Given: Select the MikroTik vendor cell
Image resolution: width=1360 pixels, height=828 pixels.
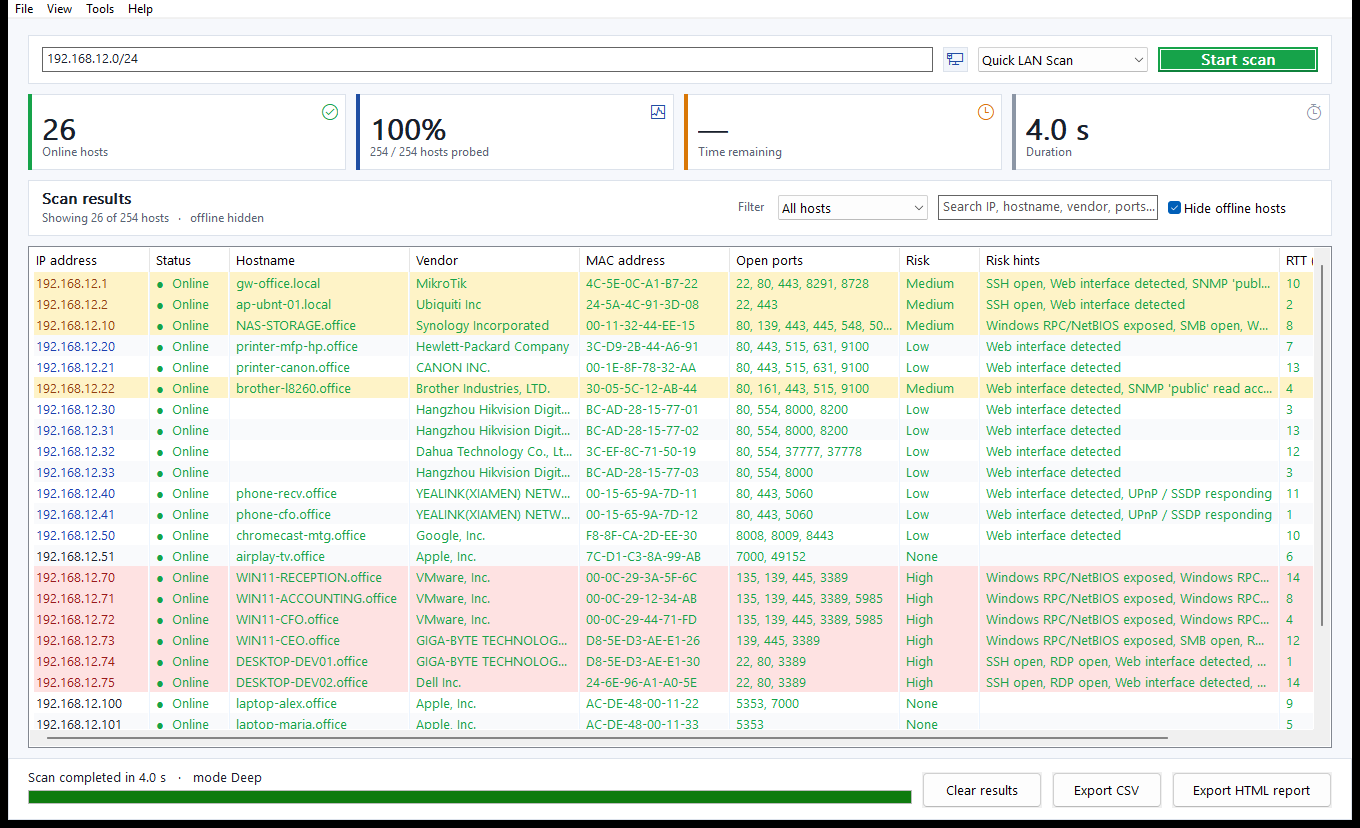Looking at the screenshot, I should (494, 283).
